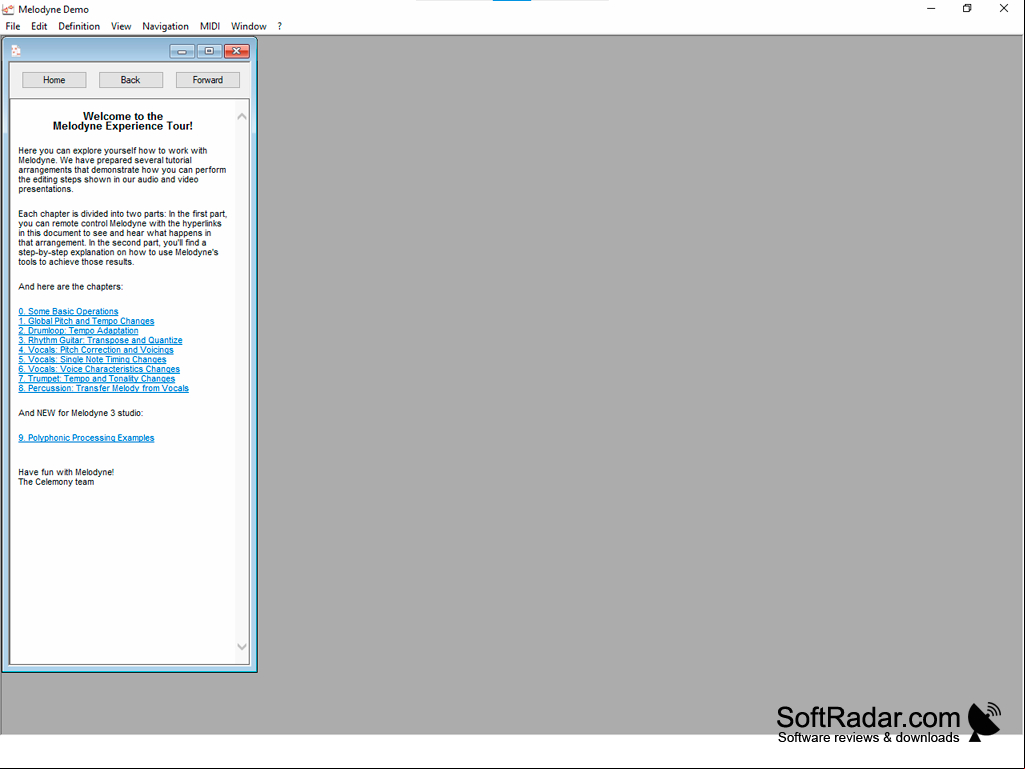This screenshot has height=769, width=1025.
Task: Open chapter 4 Vocals: Pitch Correction and Voicings
Action: pos(96,350)
